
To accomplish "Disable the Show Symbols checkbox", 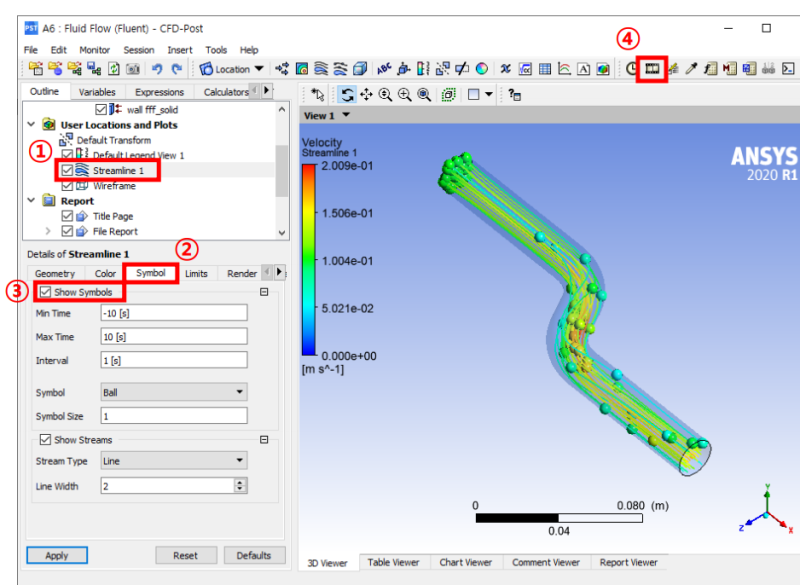I will click(x=45, y=292).
